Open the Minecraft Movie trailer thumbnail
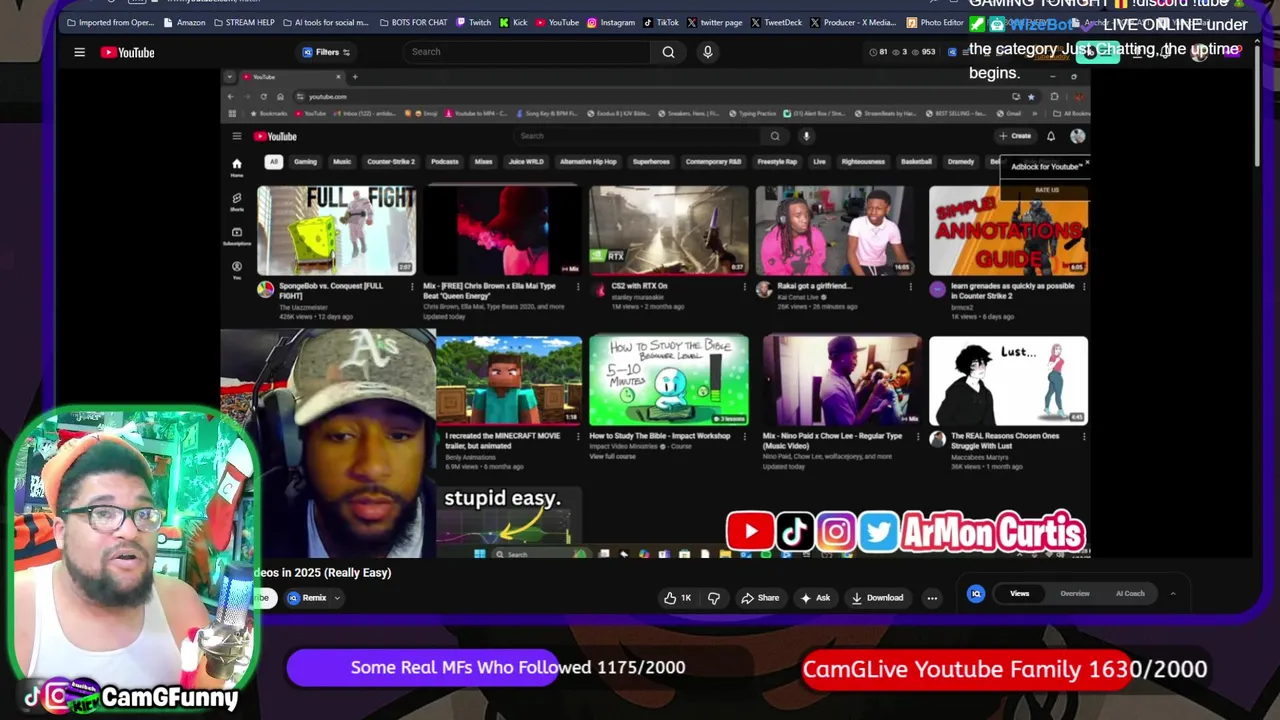Screen dimensions: 1280x720 tap(509, 381)
